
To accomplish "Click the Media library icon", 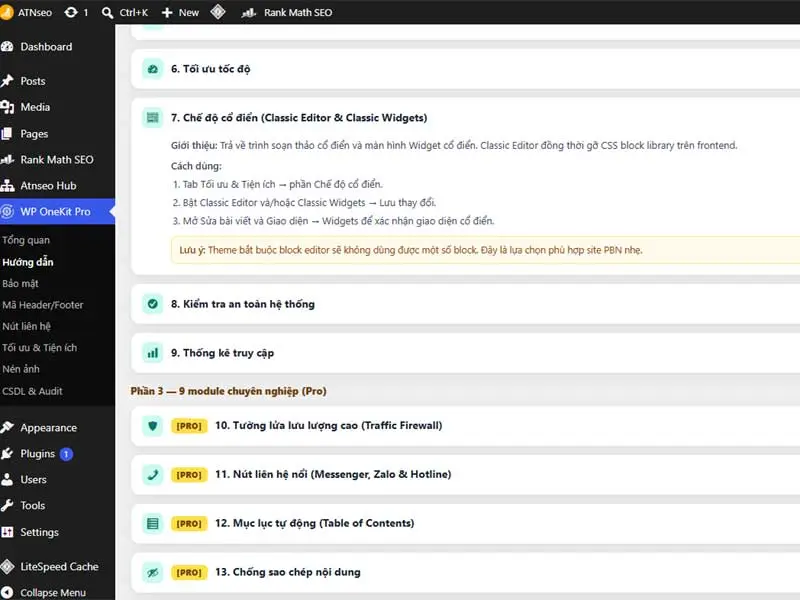I will point(7,107).
